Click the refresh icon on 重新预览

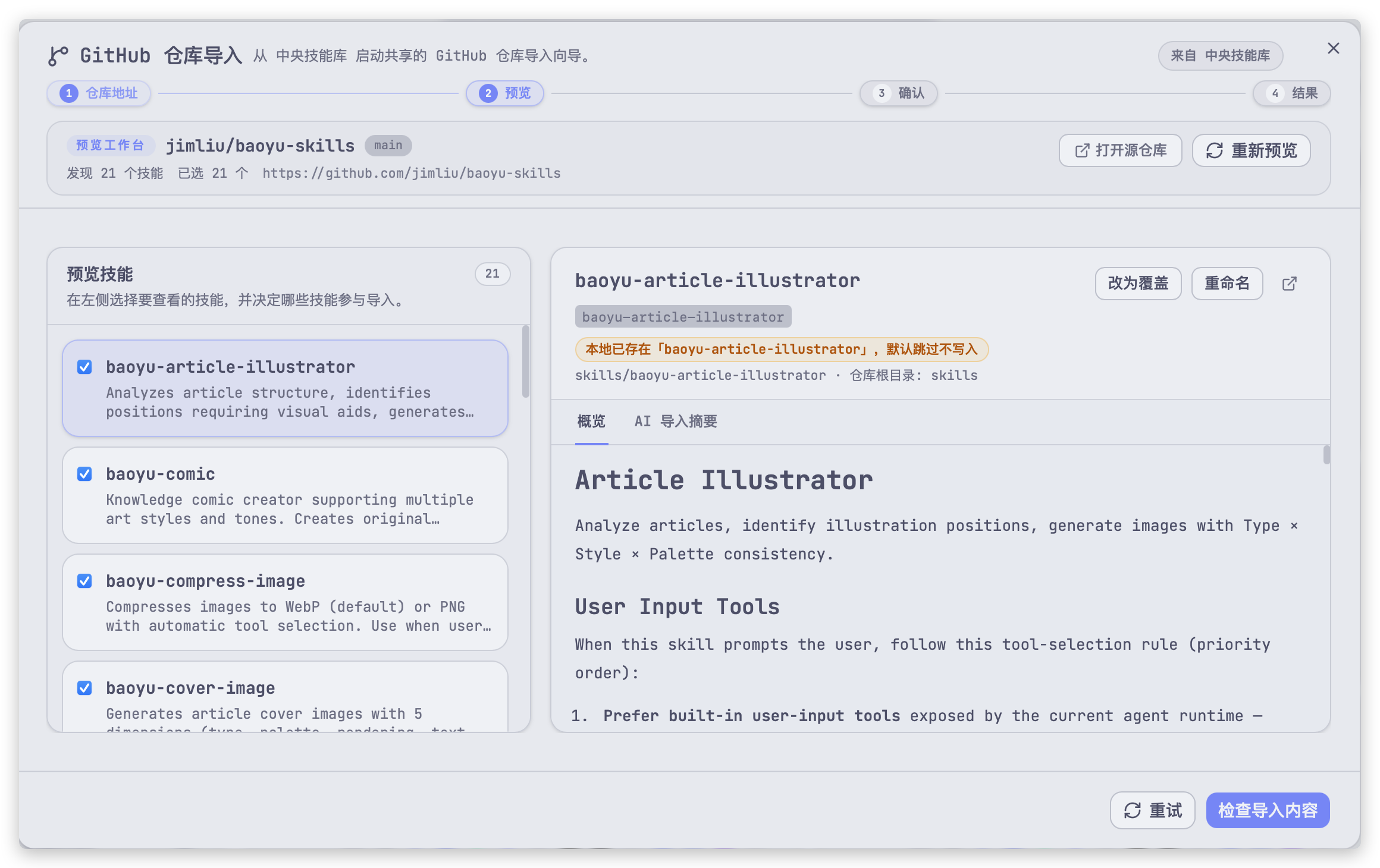point(1214,150)
